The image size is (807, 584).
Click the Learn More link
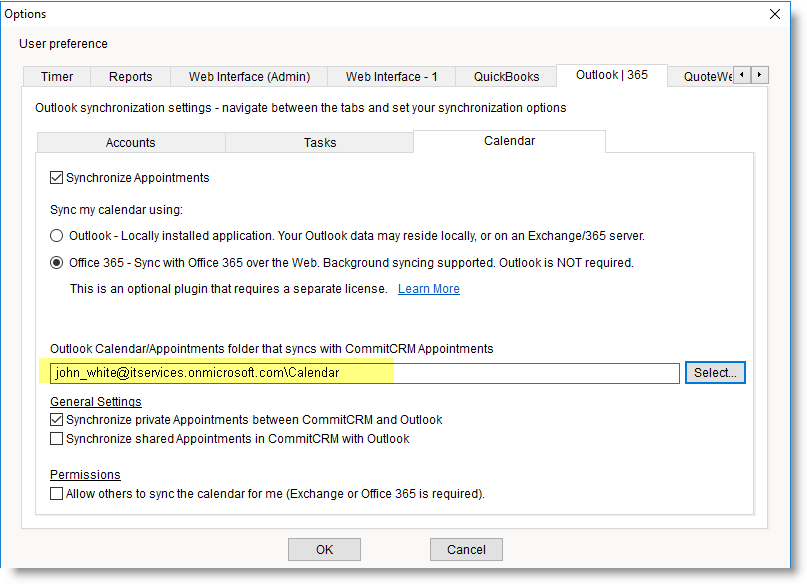point(428,289)
